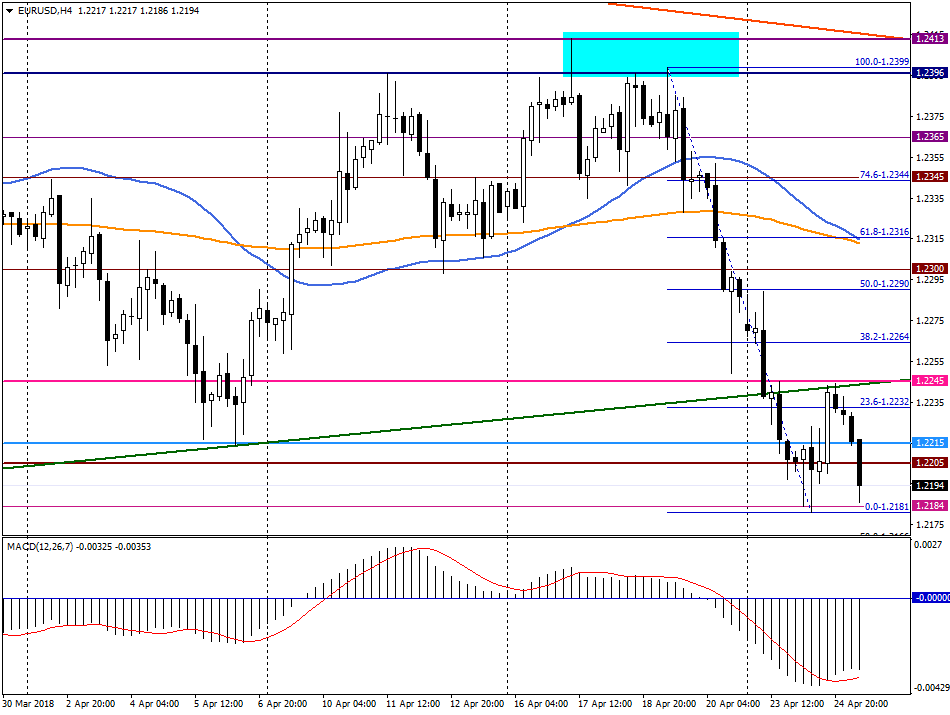Click the 1.2396 dark blue price label
The image size is (950, 715).
(x=929, y=73)
